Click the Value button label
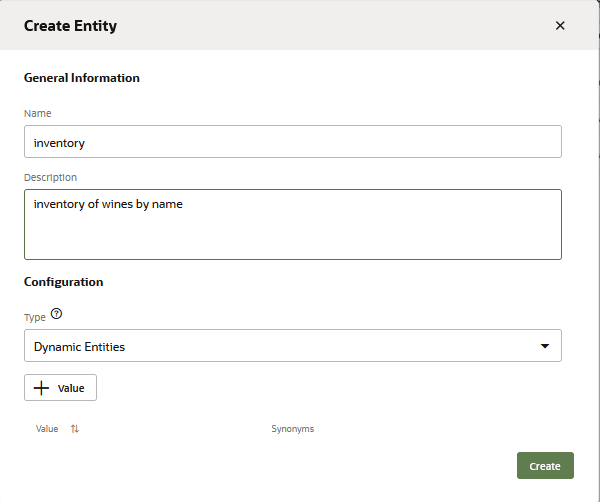This screenshot has height=502, width=600. [71, 388]
